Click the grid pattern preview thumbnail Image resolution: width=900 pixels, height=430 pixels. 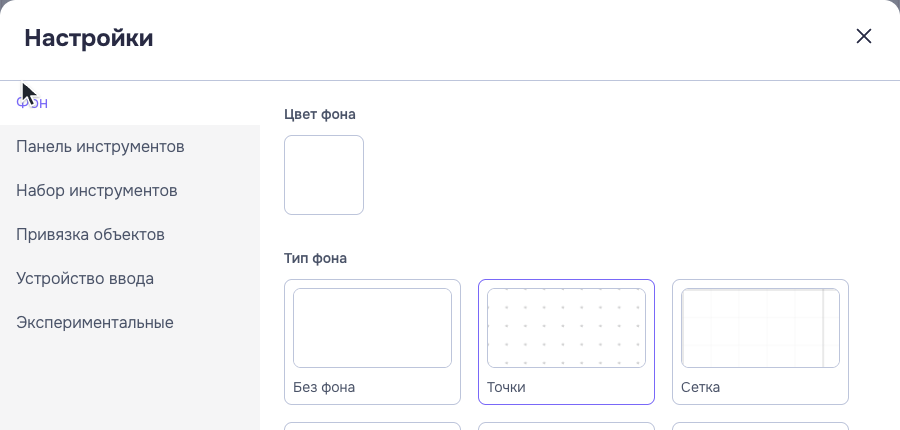761,328
